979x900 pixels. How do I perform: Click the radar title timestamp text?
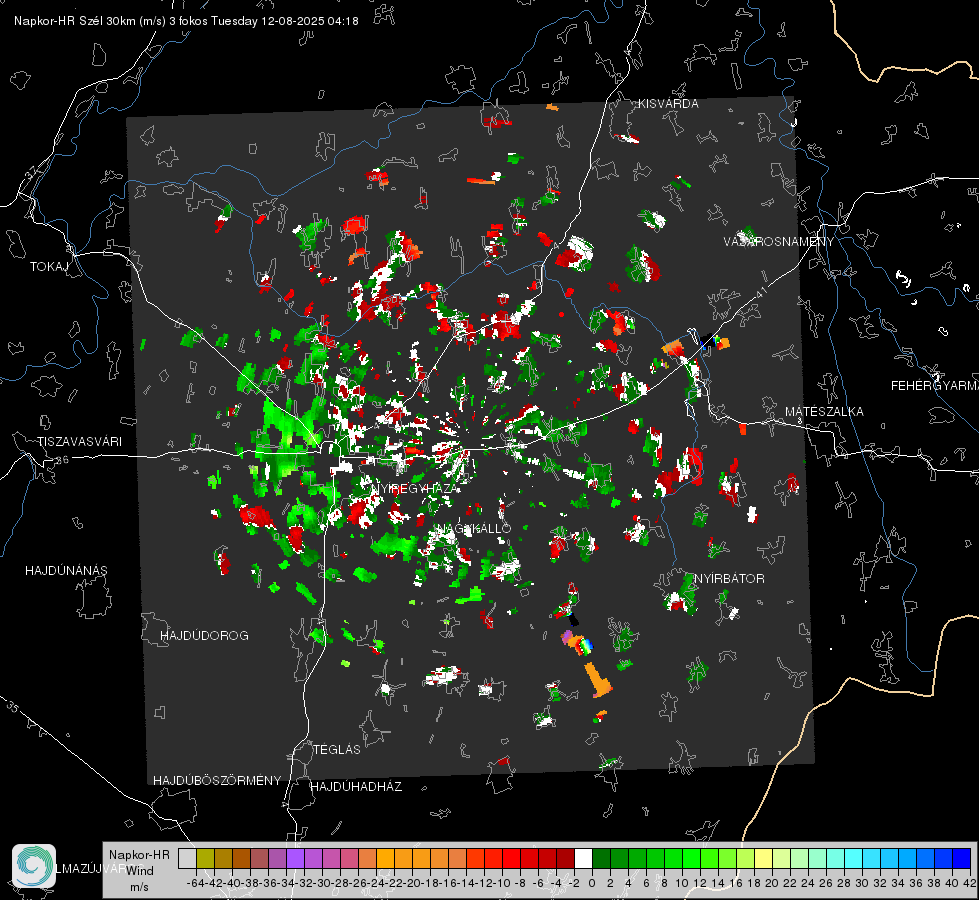point(186,21)
